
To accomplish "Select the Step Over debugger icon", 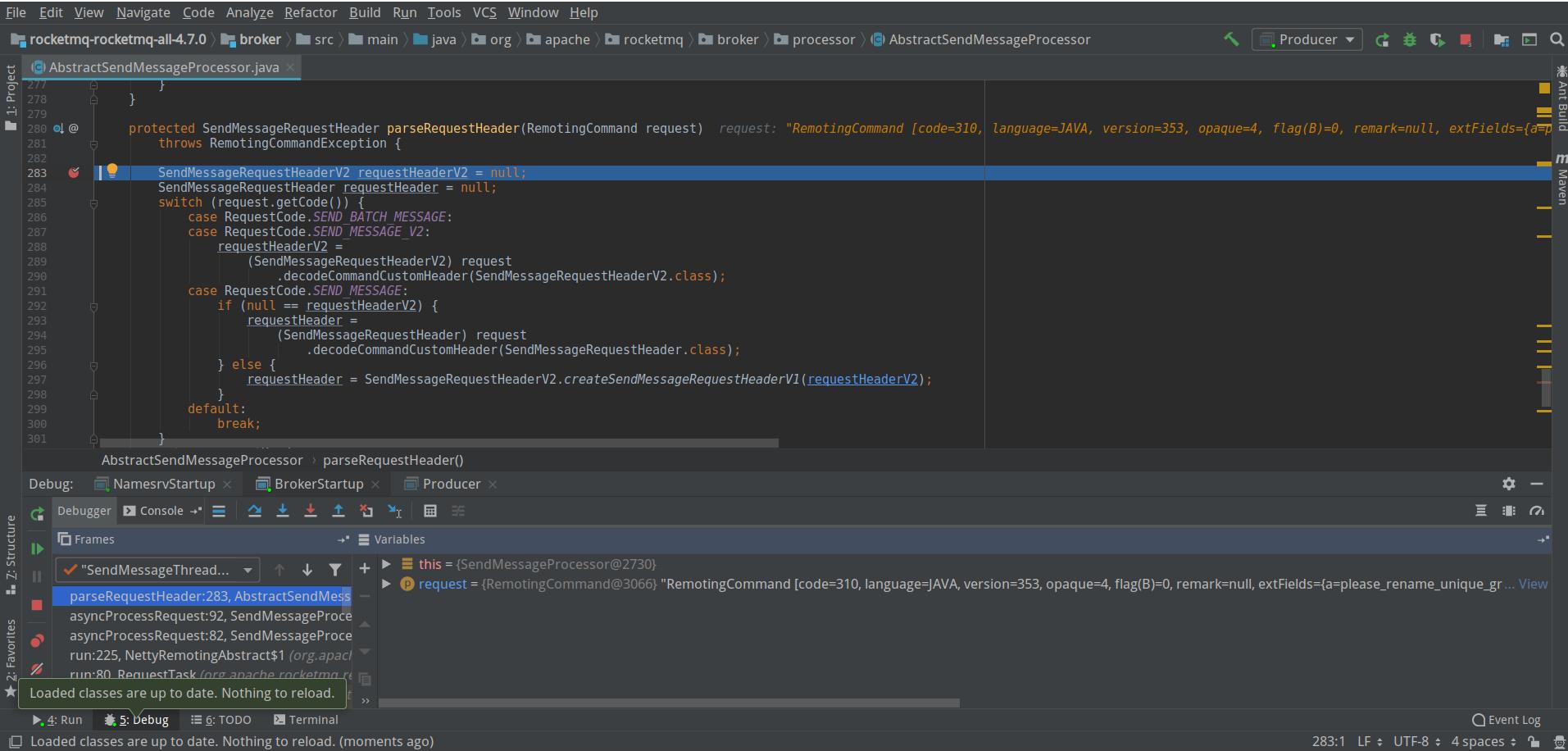I will (x=254, y=511).
